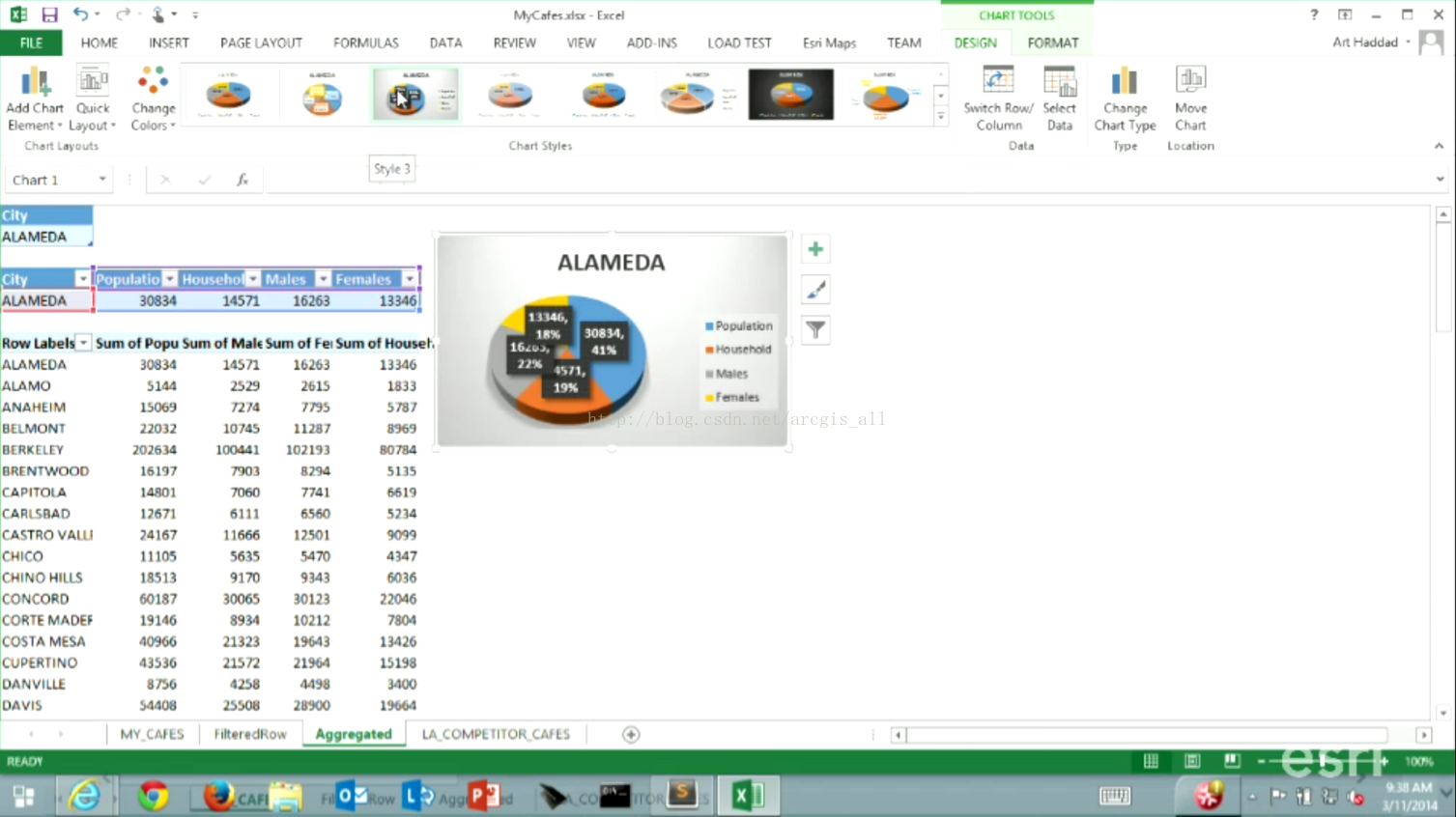Image resolution: width=1456 pixels, height=817 pixels.
Task: Open Chart Elements plus button beside chart
Action: 815,250
